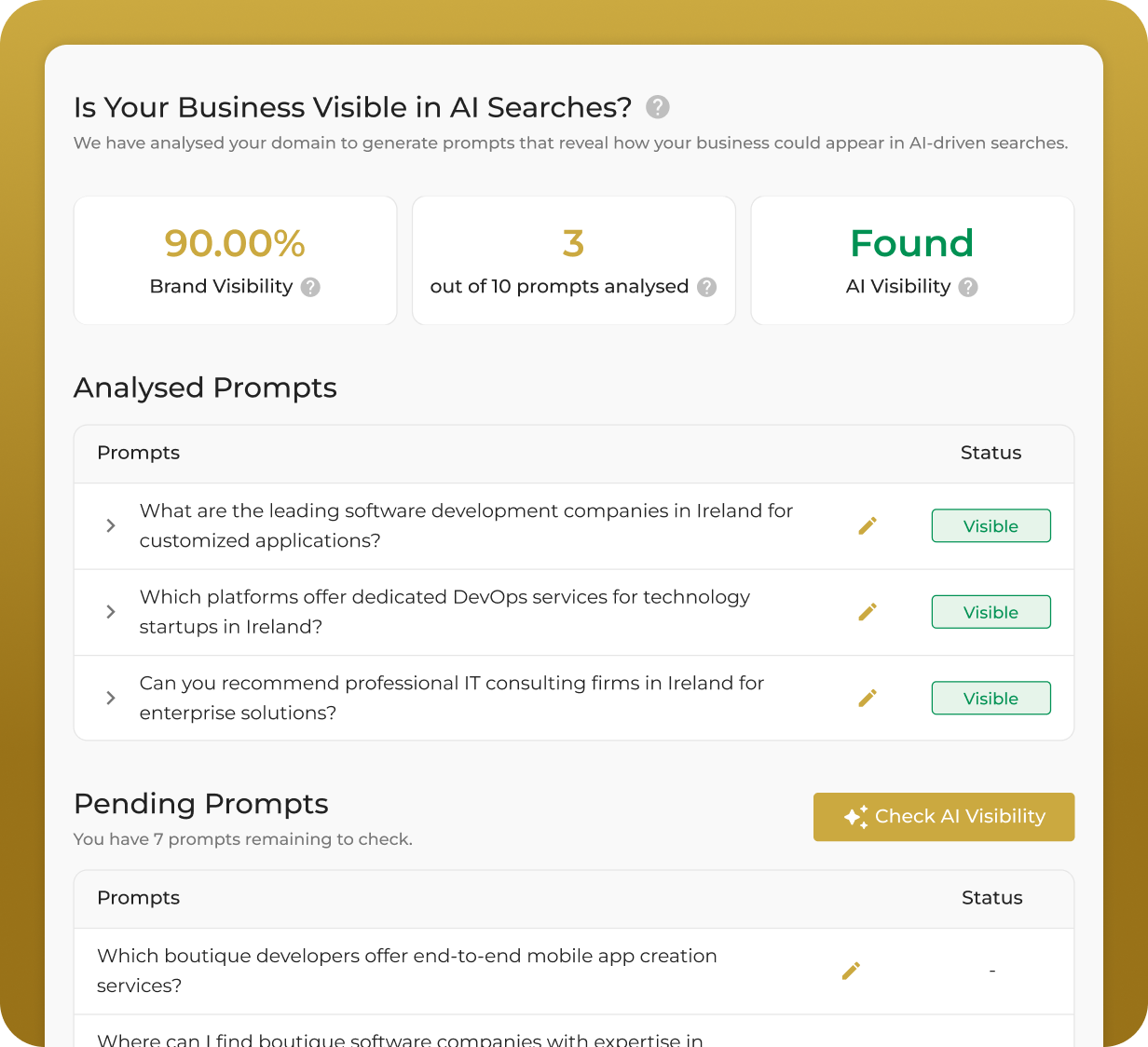Viewport: 1148px width, 1047px height.
Task: Click the sparkle icon on Check AI Visibility
Action: click(854, 817)
